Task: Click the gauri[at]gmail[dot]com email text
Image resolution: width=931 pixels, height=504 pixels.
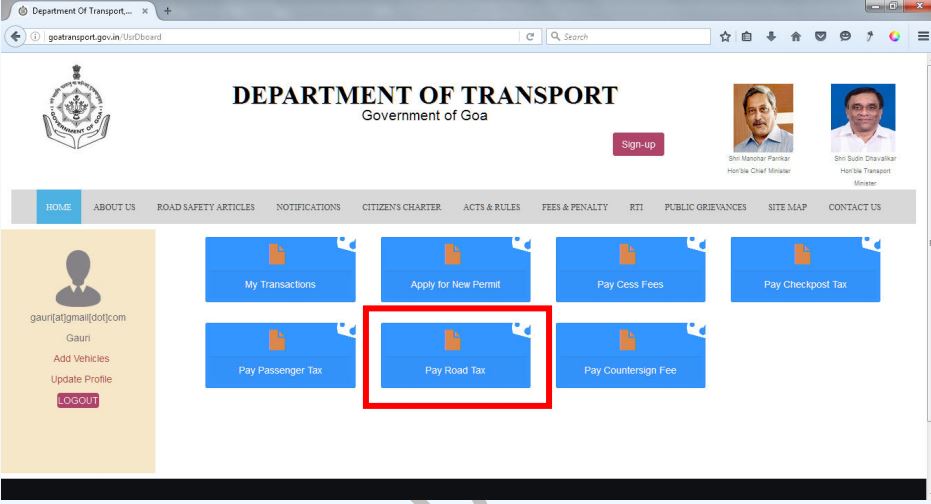Action: coord(78,318)
